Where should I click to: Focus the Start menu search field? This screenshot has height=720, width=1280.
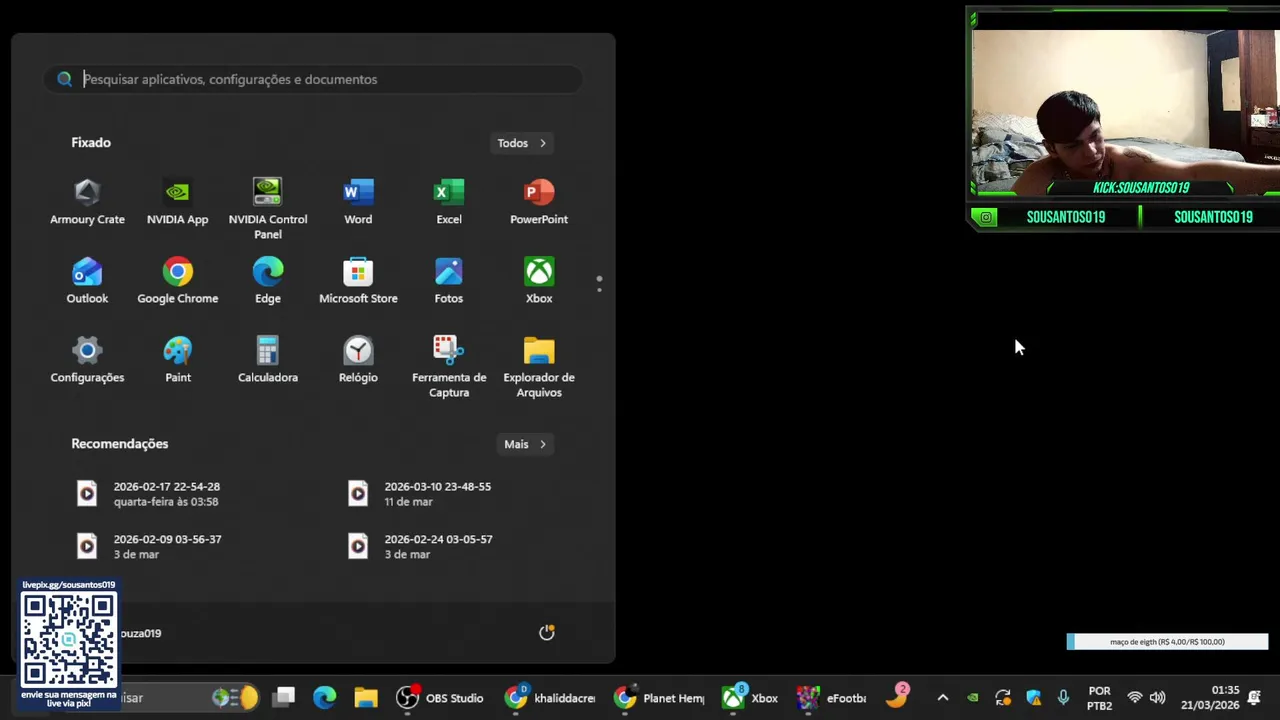pyautogui.click(x=313, y=79)
